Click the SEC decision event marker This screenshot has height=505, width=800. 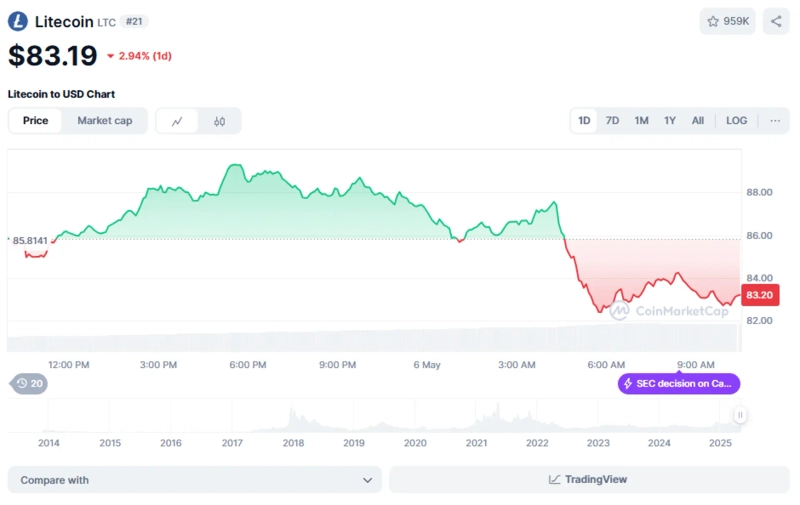pyautogui.click(x=679, y=383)
